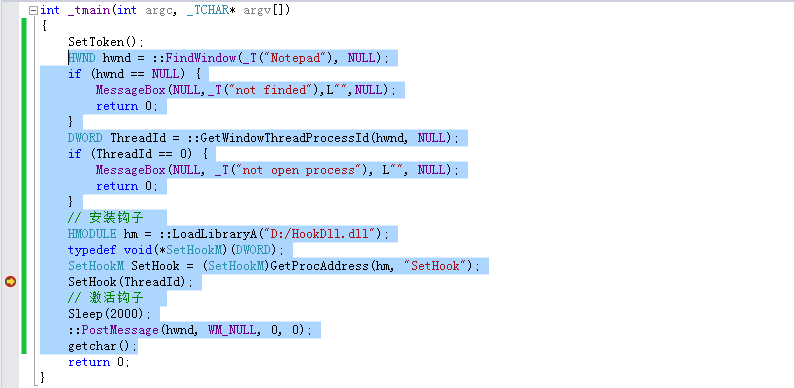Image resolution: width=794 pixels, height=388 pixels.
Task: Click the GetProcAddress "SetHook" line
Action: click(x=273, y=266)
